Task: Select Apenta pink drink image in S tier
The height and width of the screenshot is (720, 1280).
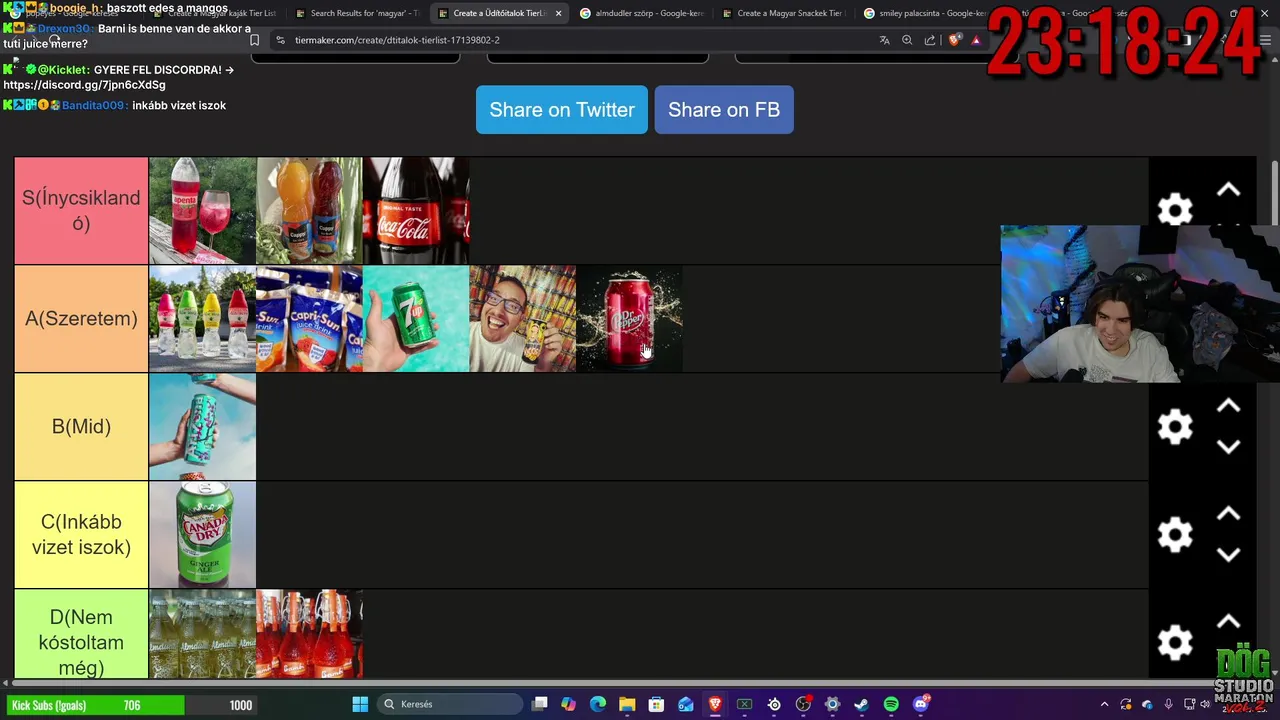Action: click(202, 210)
